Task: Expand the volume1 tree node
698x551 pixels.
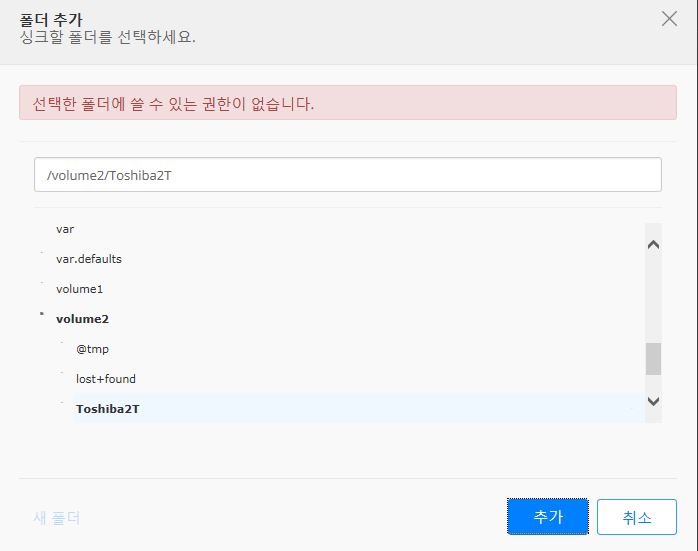Action: [x=42, y=282]
